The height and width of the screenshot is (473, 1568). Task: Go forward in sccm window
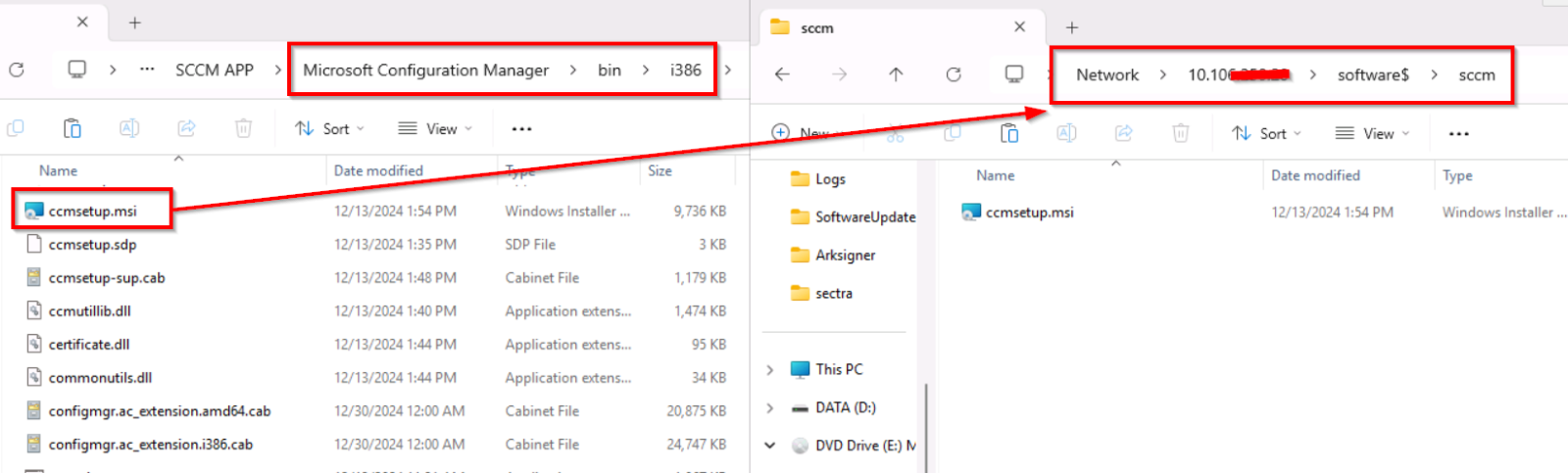click(840, 73)
